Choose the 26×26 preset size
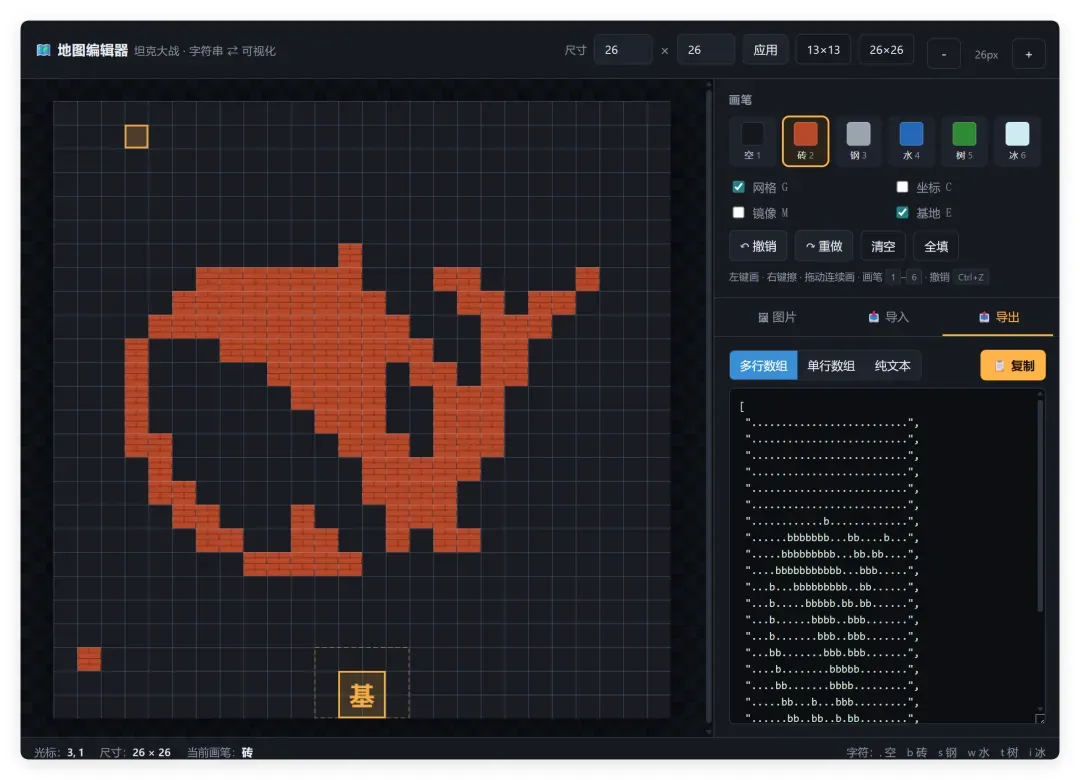The image size is (1080, 780). click(886, 50)
